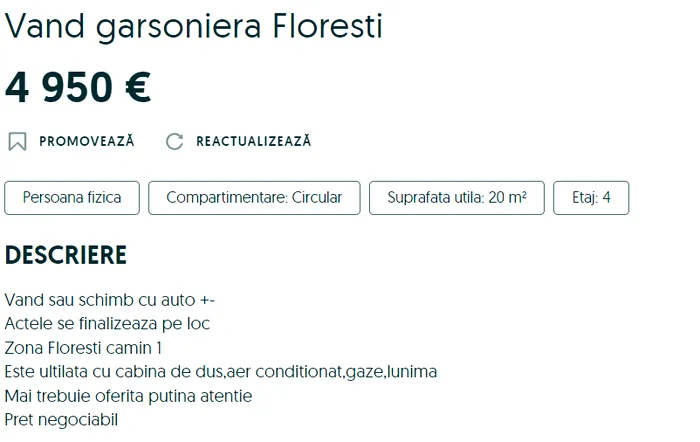Click the line 'Pret negociabil'
The height and width of the screenshot is (442, 700).
[x=61, y=420]
